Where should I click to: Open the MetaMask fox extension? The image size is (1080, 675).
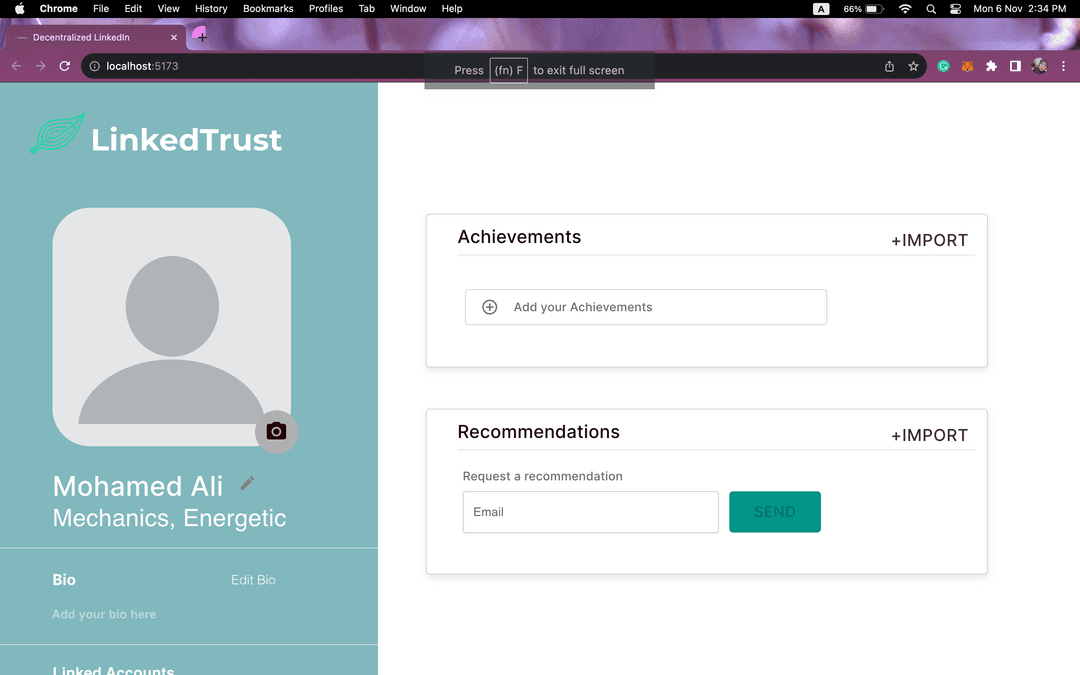tap(968, 66)
